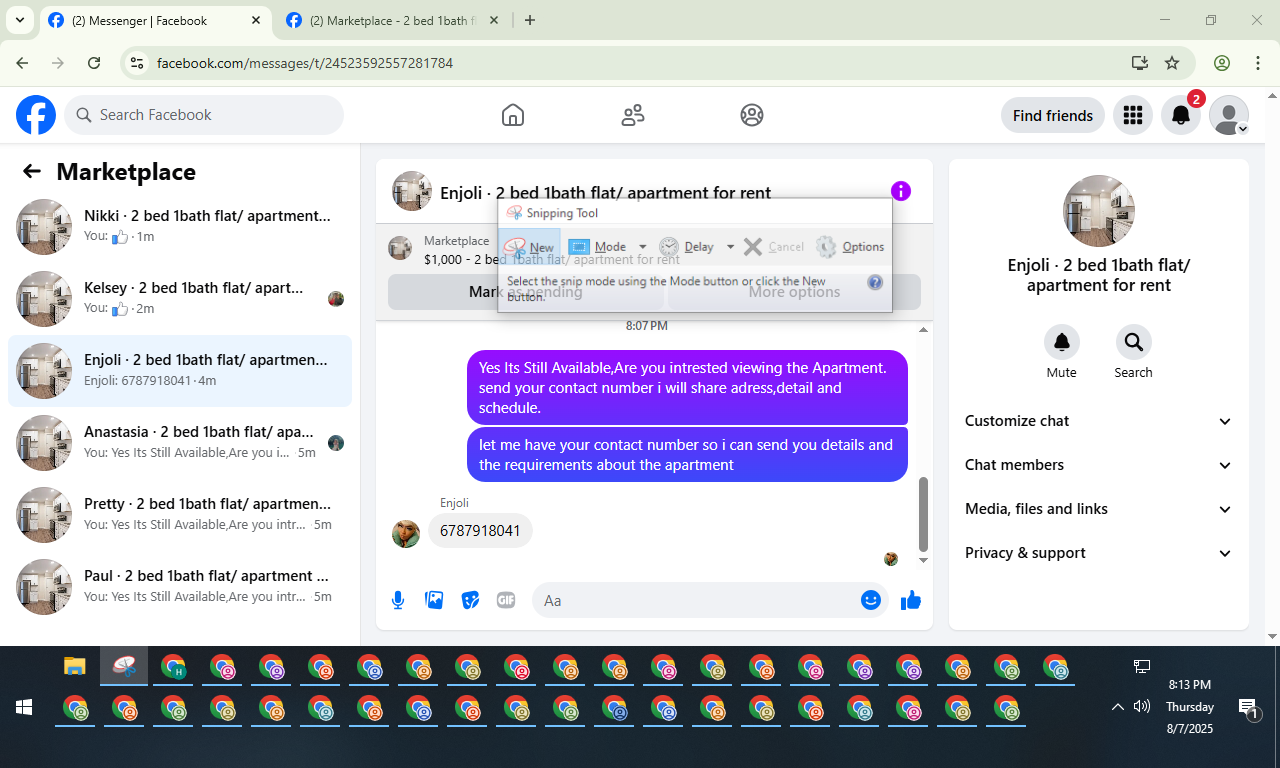Click the Facebook logo

[36, 115]
